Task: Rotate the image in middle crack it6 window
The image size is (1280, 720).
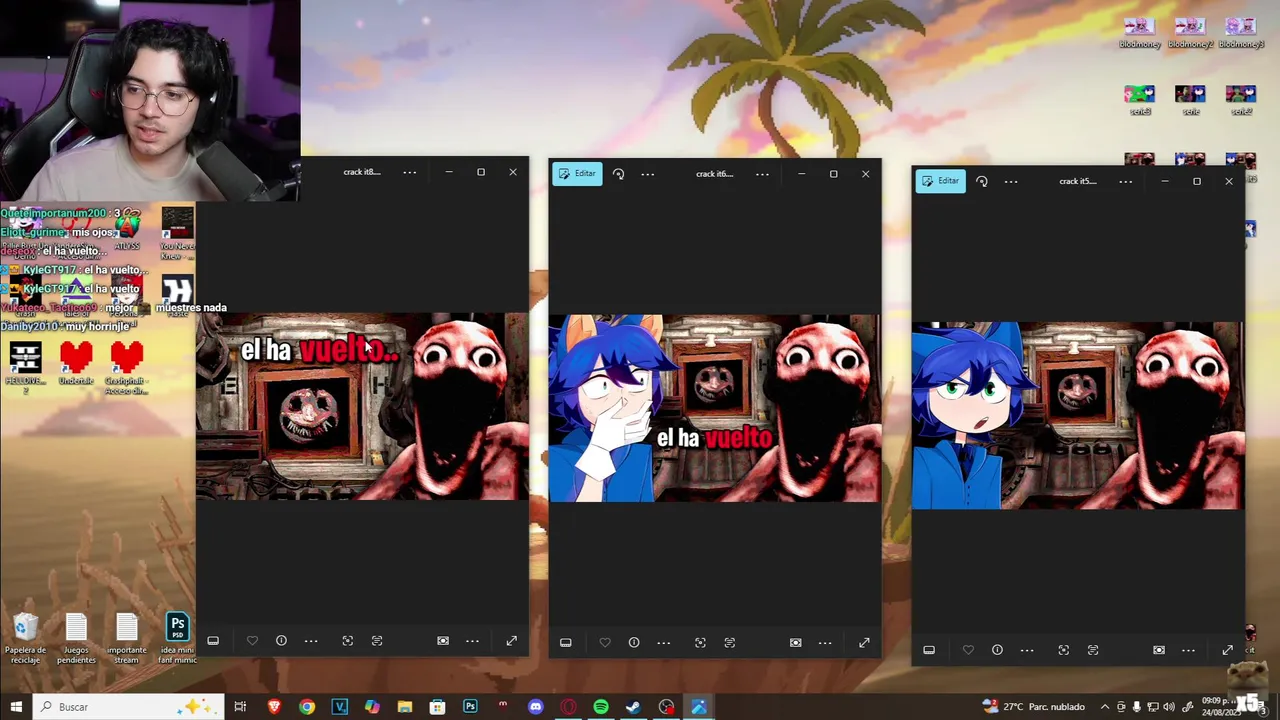Action: click(x=618, y=174)
